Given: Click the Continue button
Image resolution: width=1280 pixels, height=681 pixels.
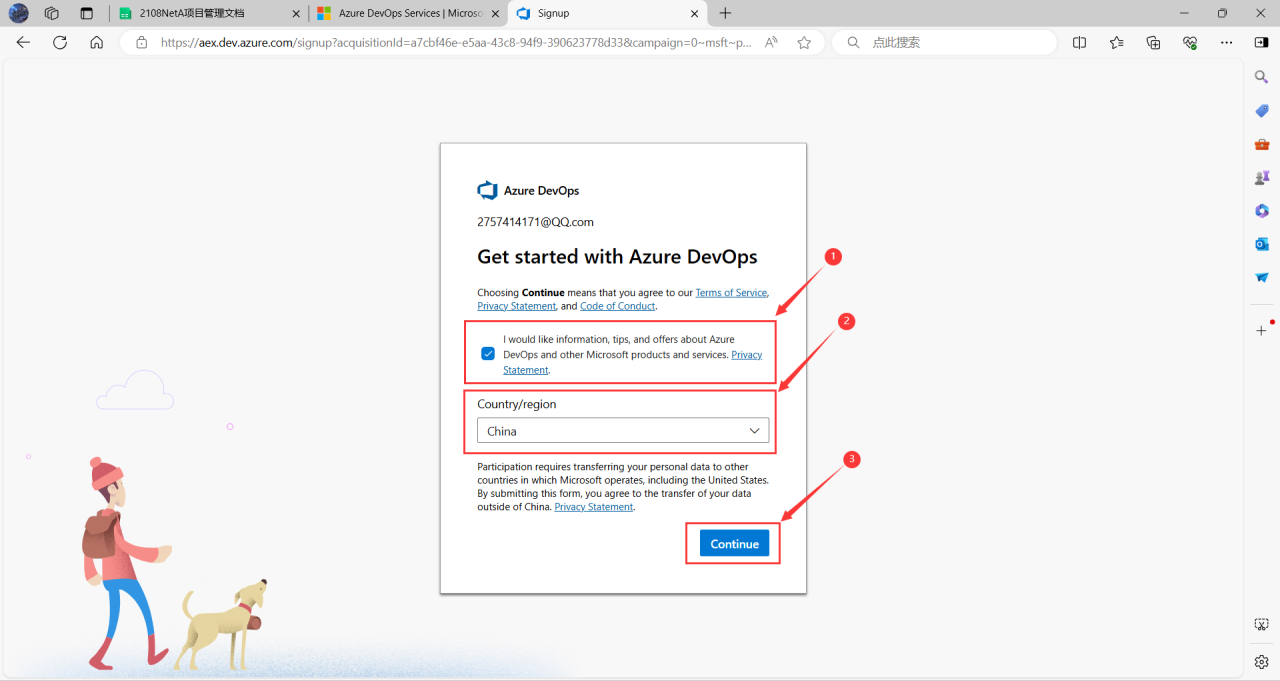Looking at the screenshot, I should 735,544.
